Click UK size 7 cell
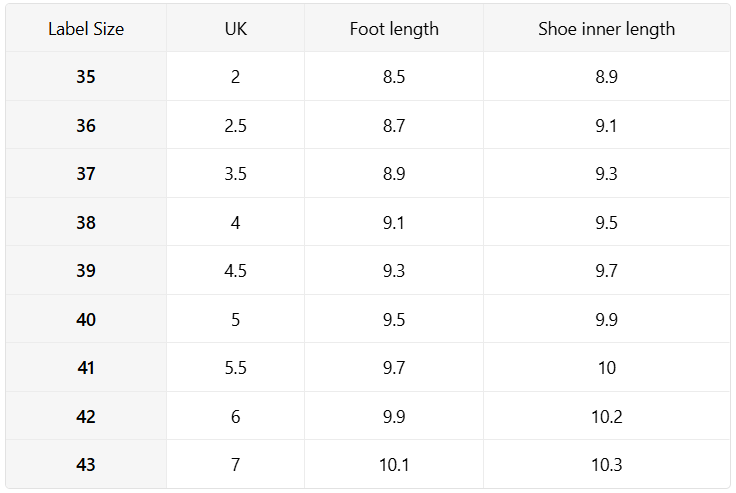Viewport: 736px width, 493px height. pyautogui.click(x=236, y=464)
